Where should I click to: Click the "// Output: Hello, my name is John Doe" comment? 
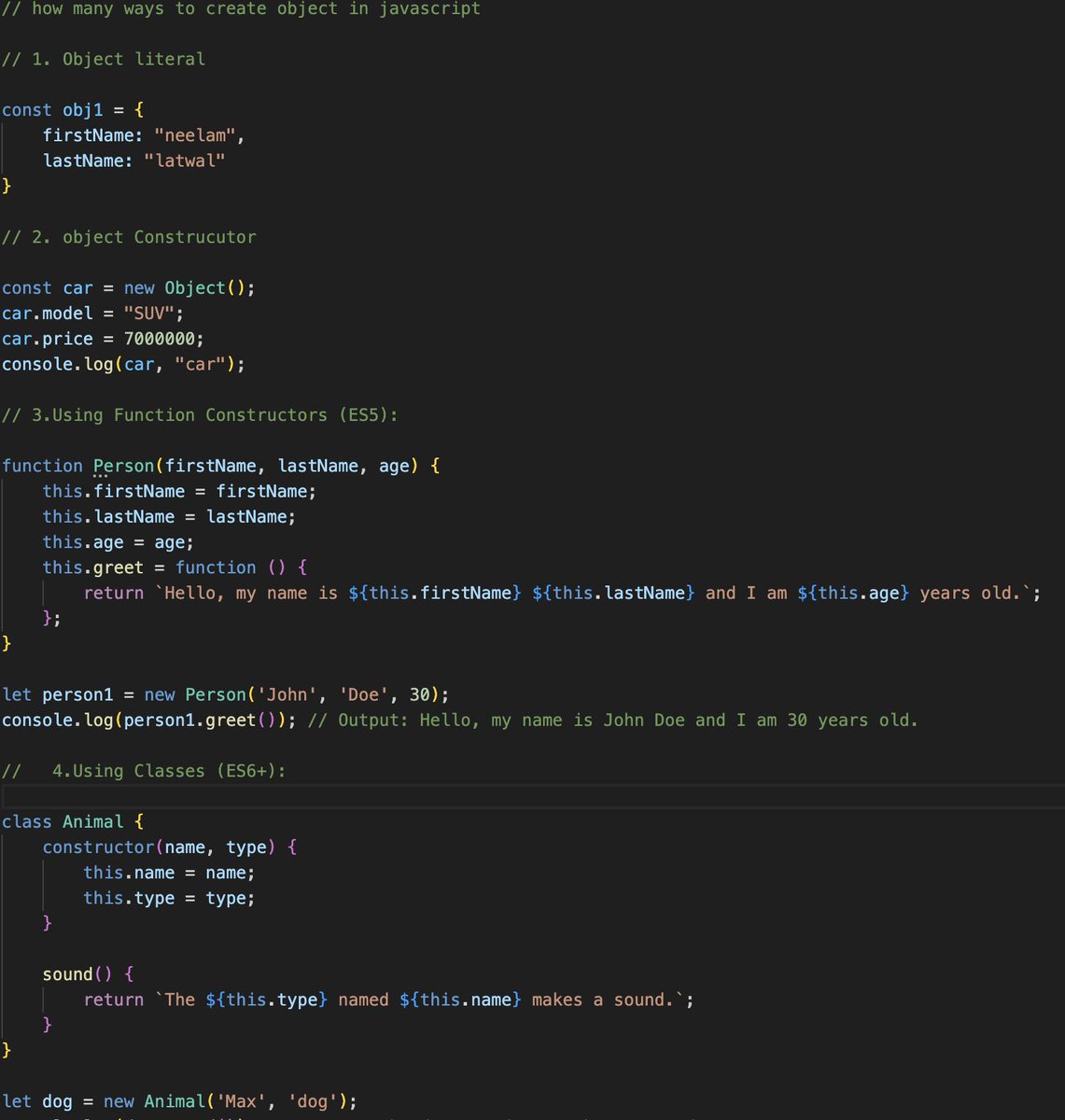tap(613, 720)
